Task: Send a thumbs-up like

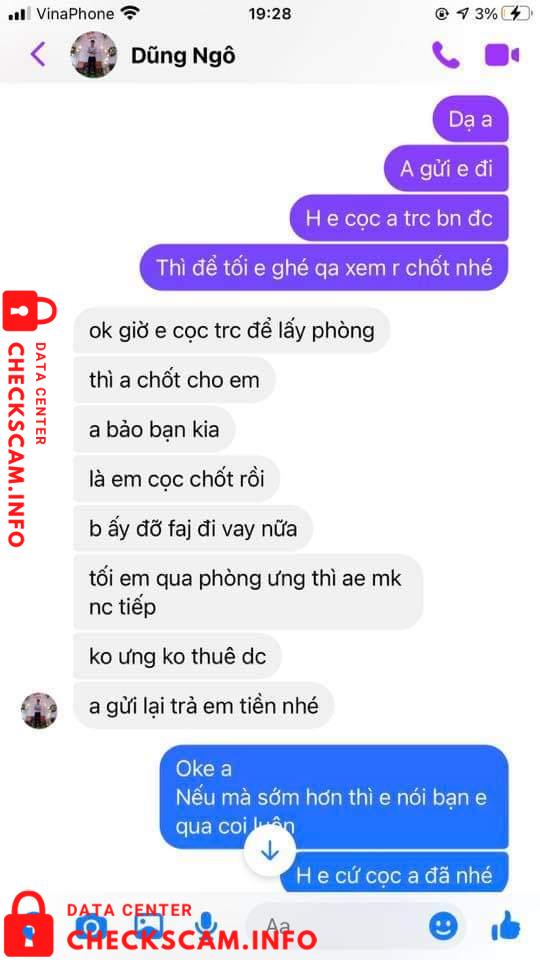Action: click(x=506, y=924)
